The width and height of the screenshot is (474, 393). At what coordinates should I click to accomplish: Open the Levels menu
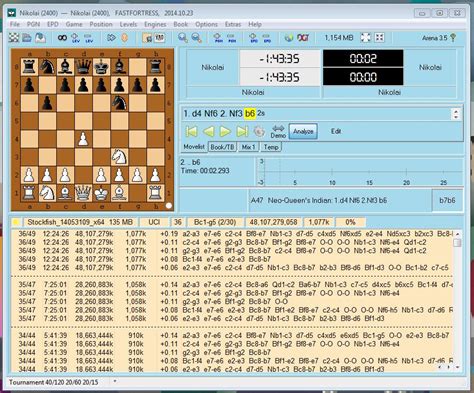[128, 24]
